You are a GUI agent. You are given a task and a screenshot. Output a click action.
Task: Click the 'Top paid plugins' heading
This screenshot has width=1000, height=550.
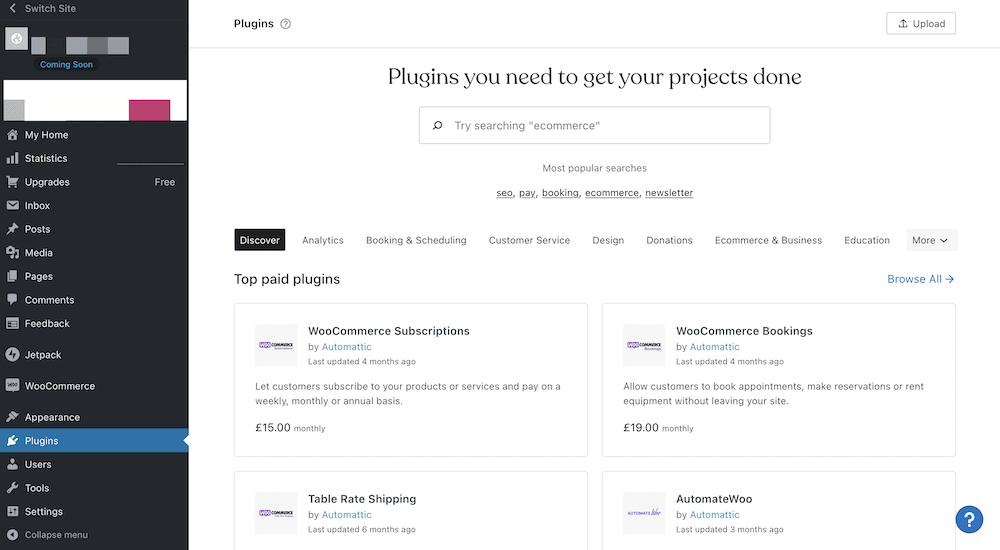click(287, 279)
